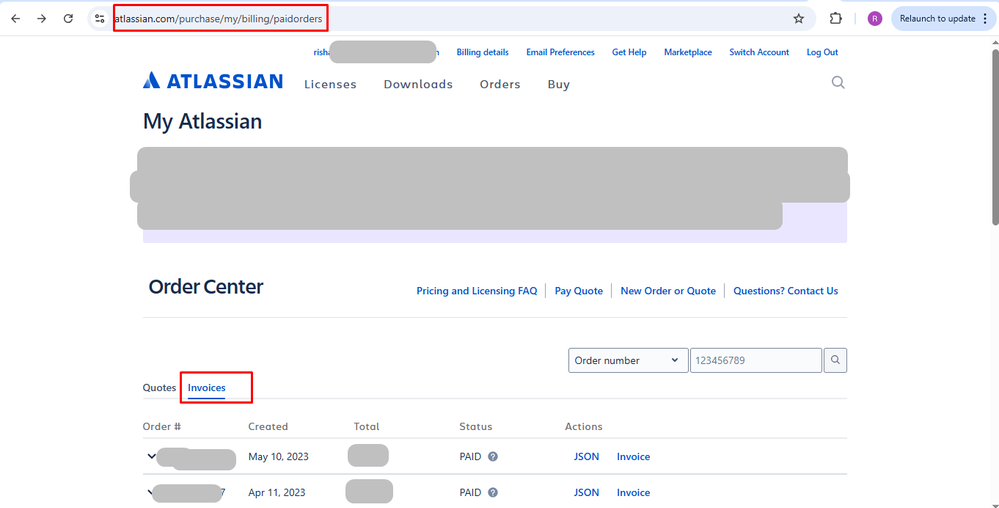
Task: Click the My Atlassian heading
Action: point(202,121)
